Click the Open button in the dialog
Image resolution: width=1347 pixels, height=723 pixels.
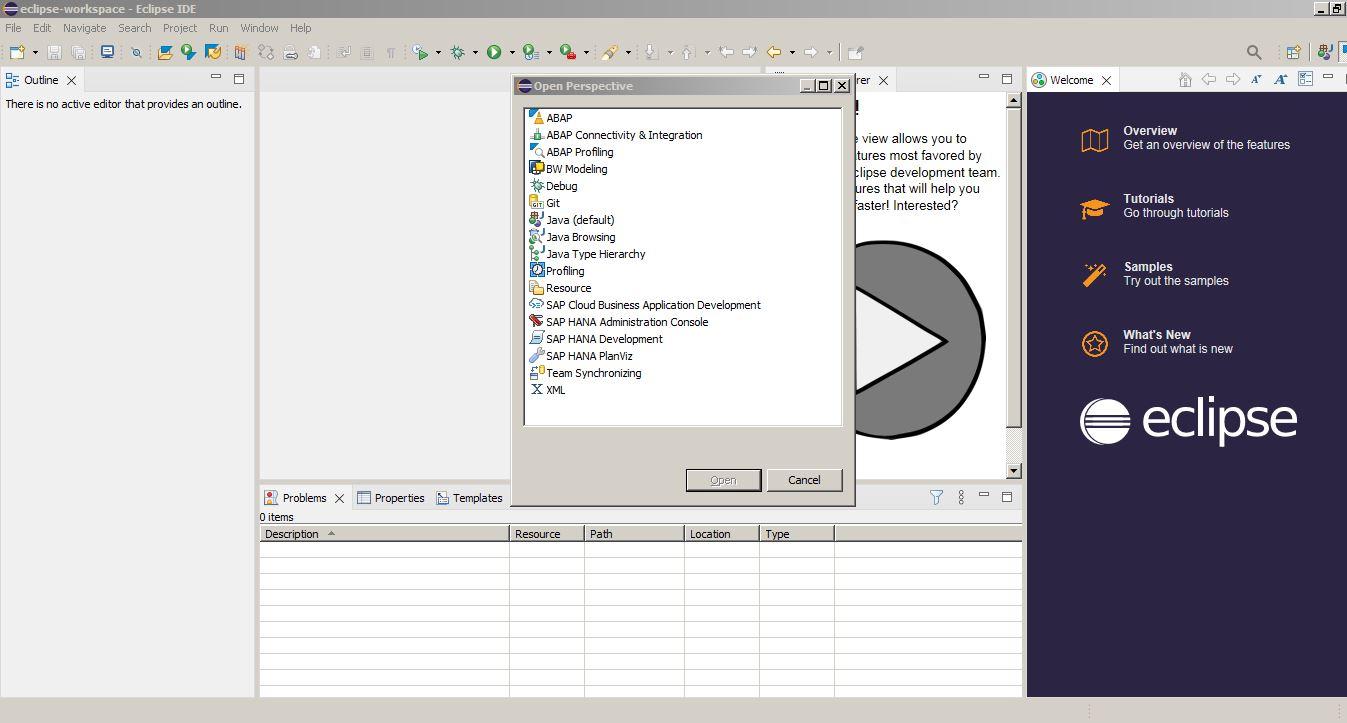pyautogui.click(x=722, y=480)
